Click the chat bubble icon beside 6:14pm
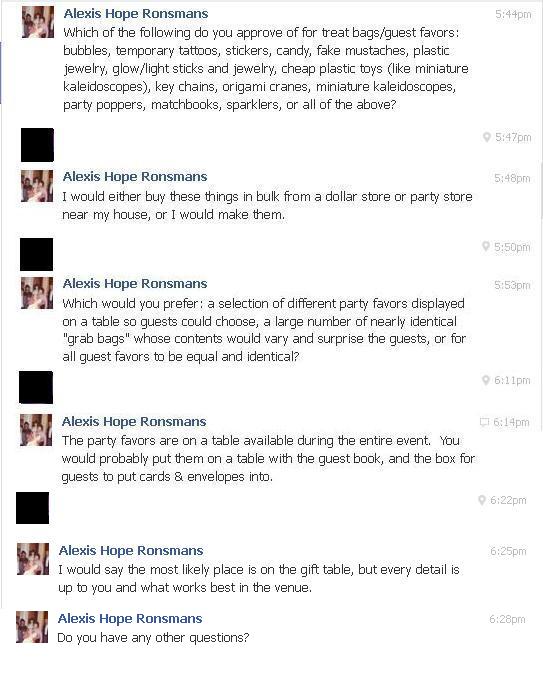543x683 pixels. point(484,422)
